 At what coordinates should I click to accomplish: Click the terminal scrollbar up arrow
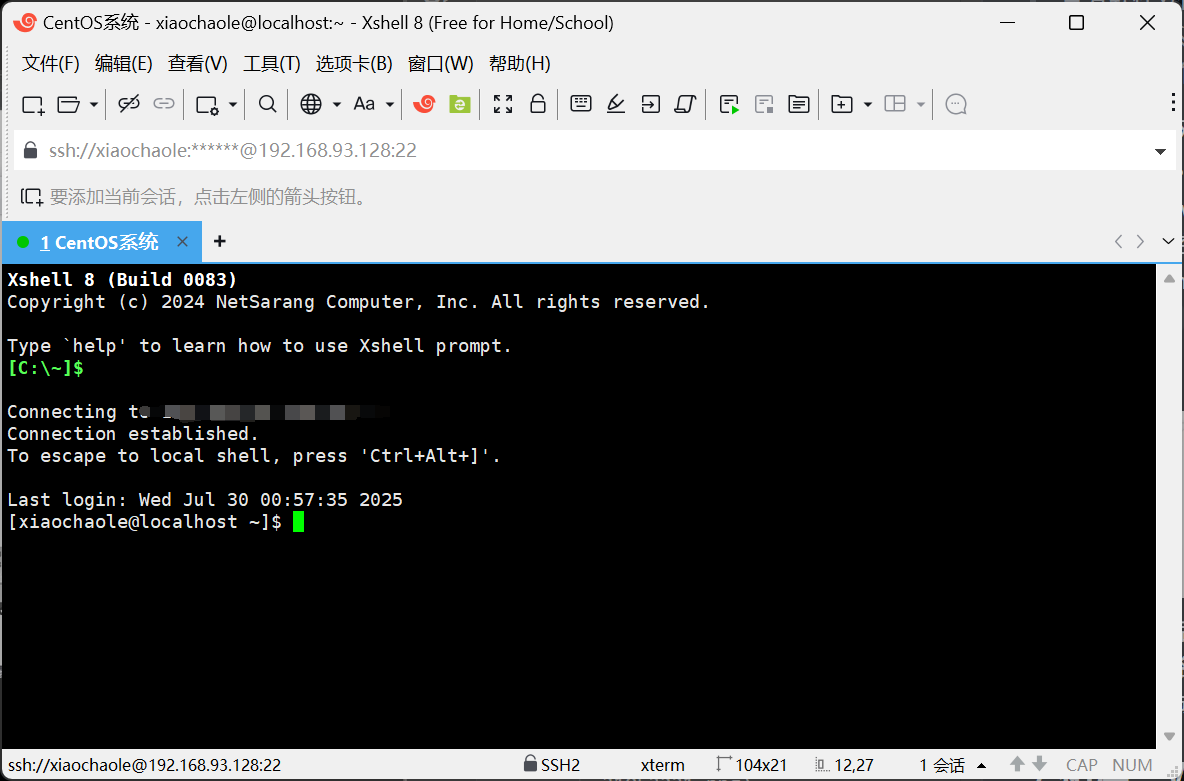click(x=1170, y=279)
